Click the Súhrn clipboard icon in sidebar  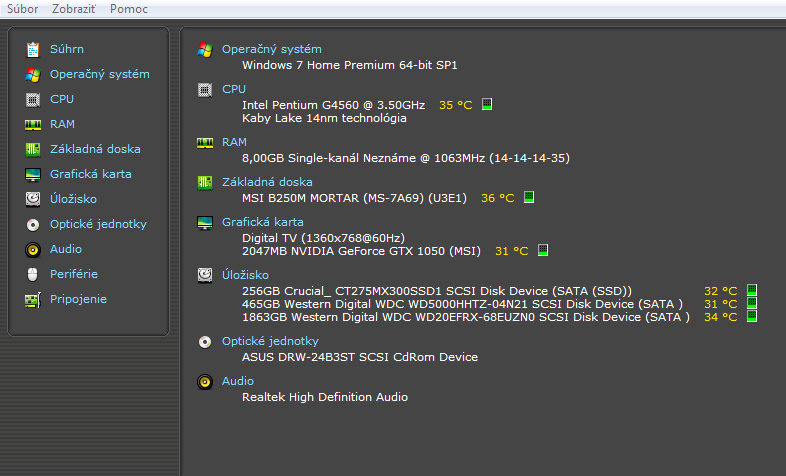coord(33,50)
